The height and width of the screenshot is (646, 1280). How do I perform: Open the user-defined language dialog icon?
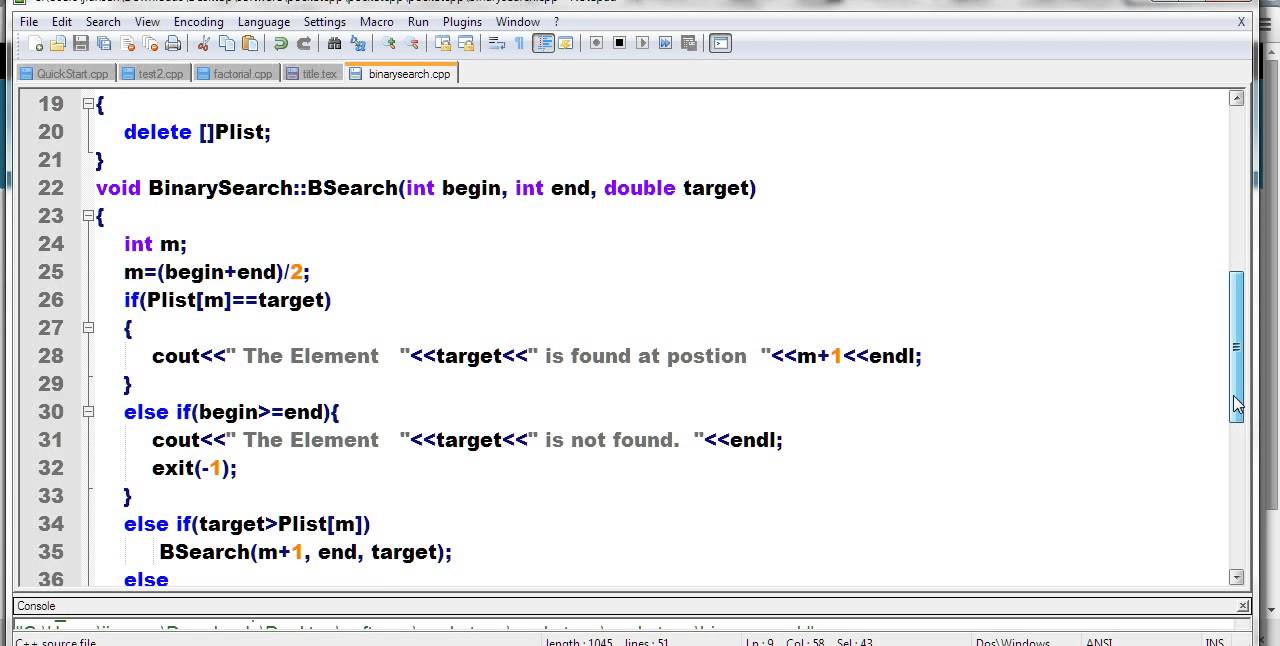coord(565,43)
